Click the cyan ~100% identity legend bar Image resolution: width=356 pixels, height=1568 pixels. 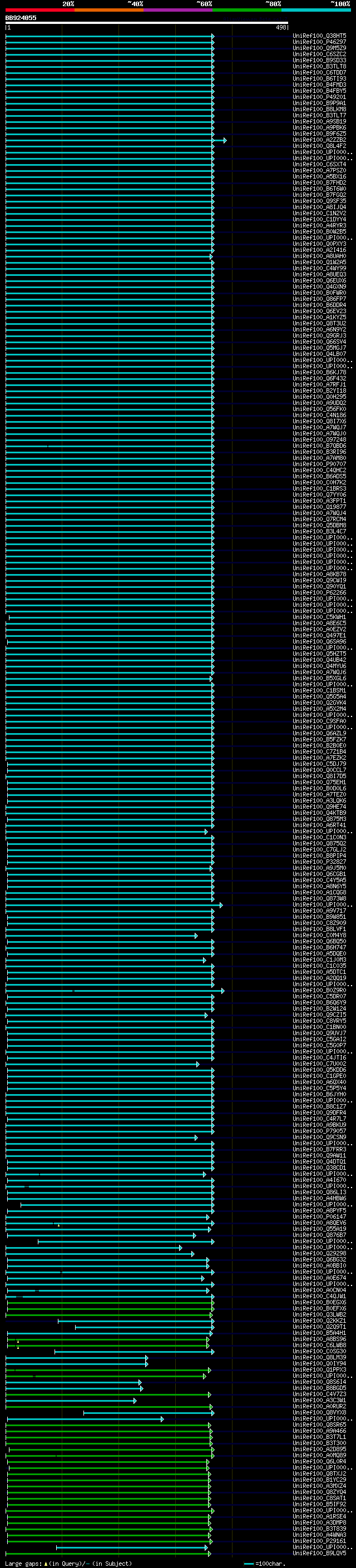(x=317, y=10)
